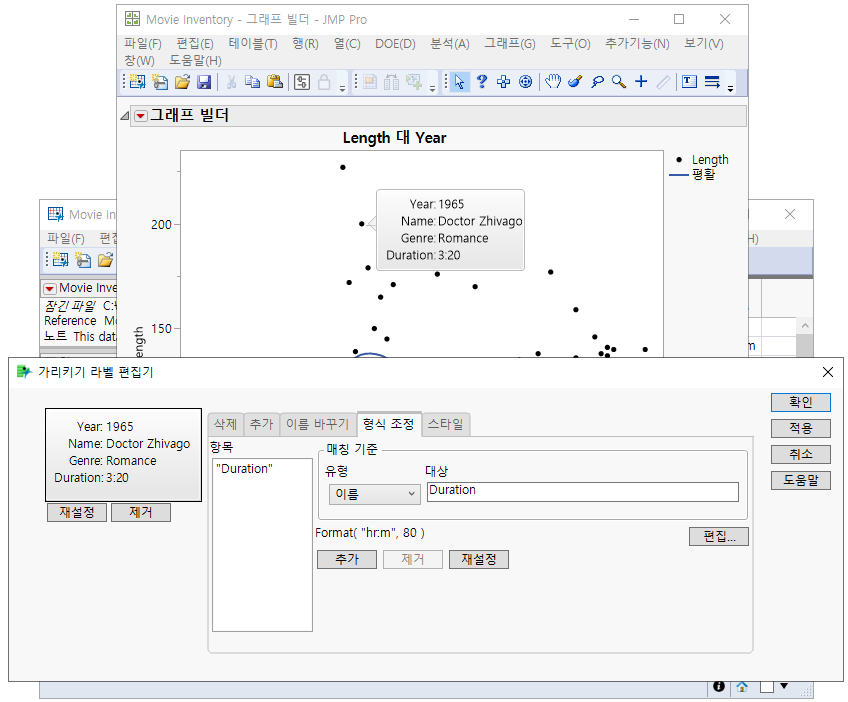Select the Text annotation tool
The height and width of the screenshot is (702, 848).
(689, 82)
